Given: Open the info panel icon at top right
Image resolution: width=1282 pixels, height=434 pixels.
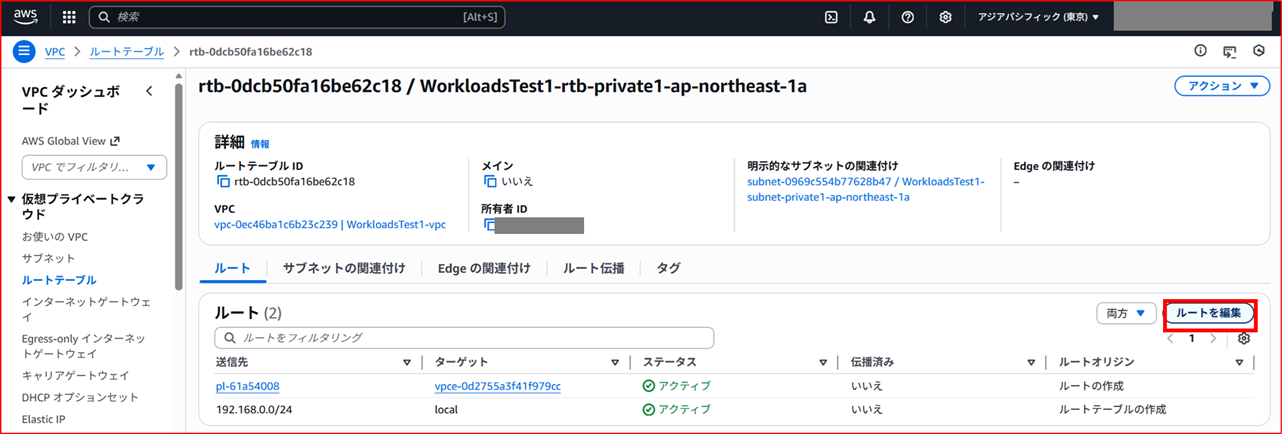Looking at the screenshot, I should pos(1201,51).
